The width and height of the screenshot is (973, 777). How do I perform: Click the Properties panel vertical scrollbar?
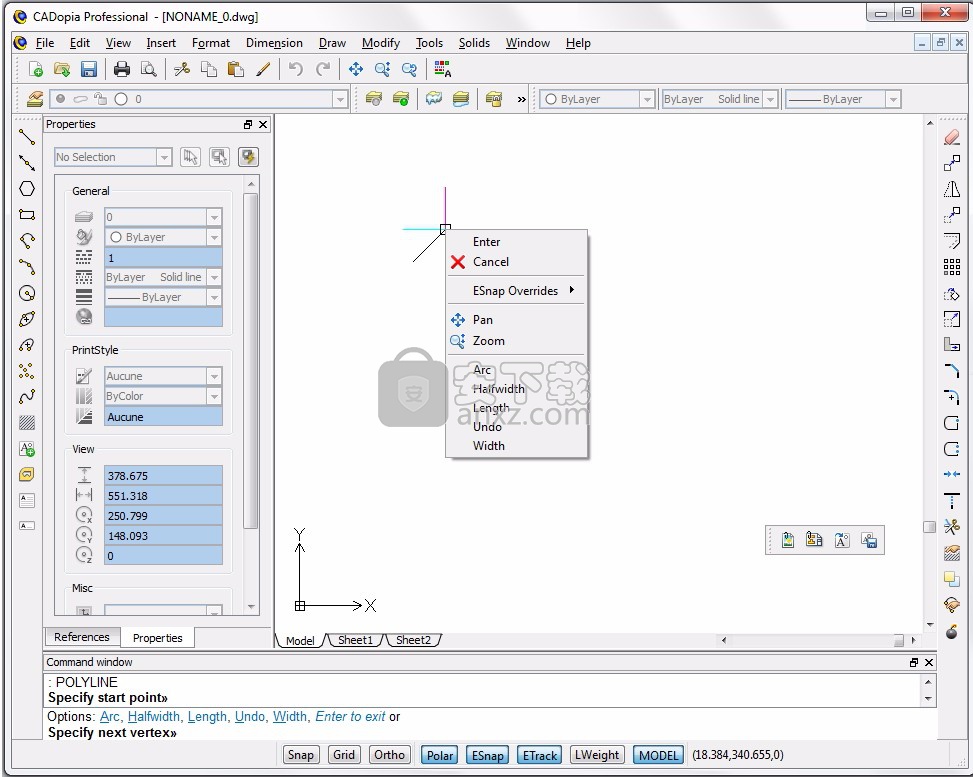pos(251,360)
